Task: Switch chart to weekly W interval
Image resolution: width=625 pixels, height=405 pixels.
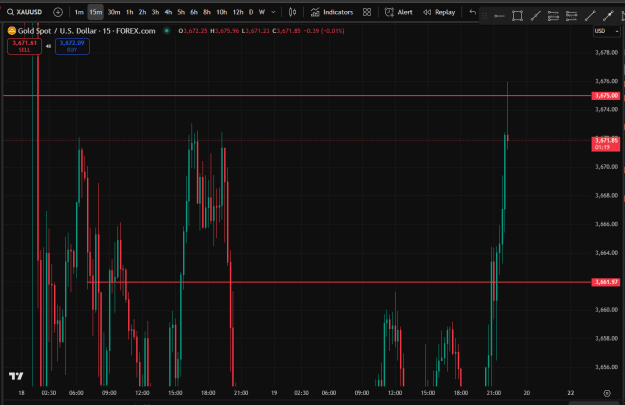Action: (262, 12)
